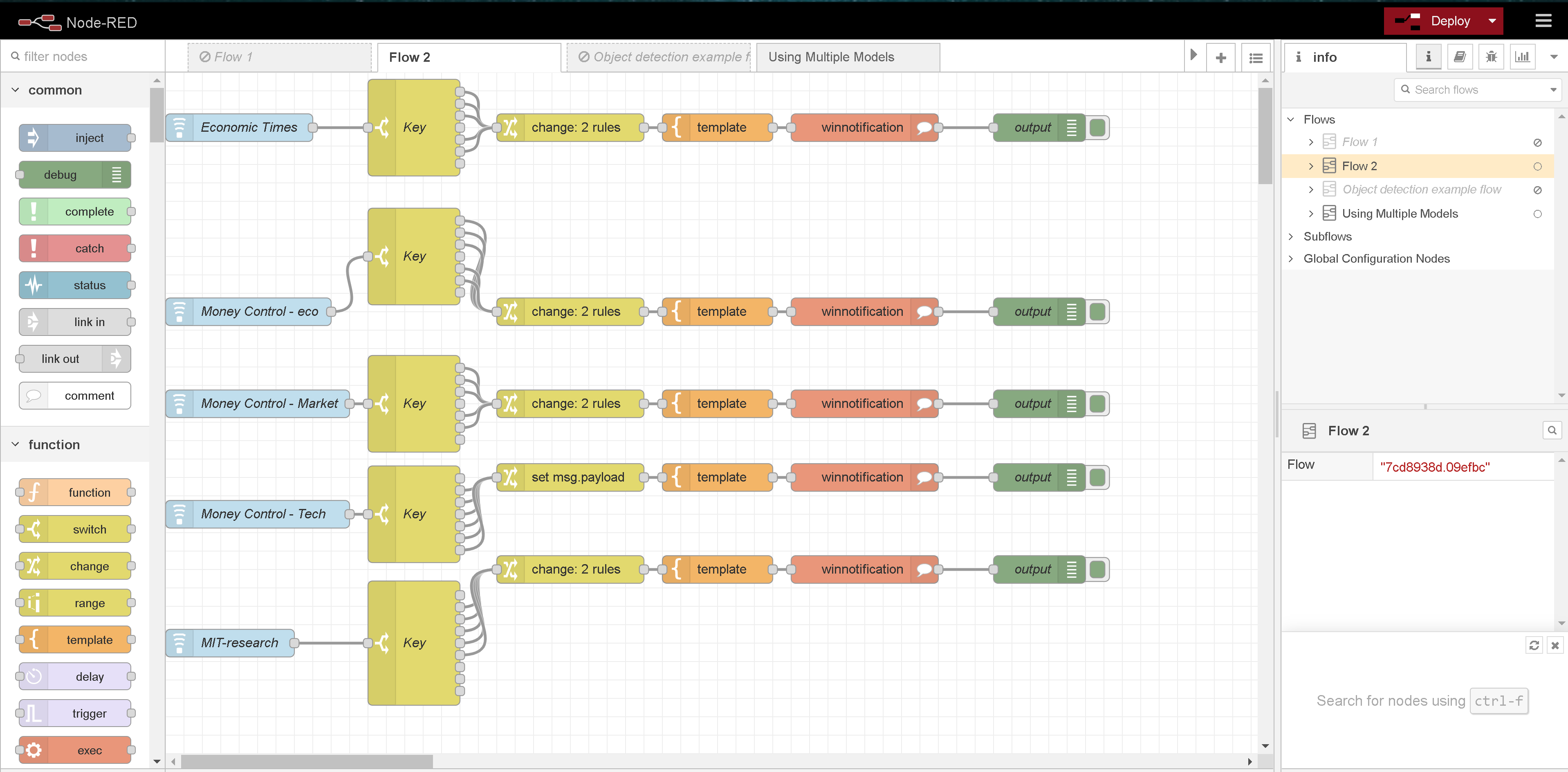The height and width of the screenshot is (772, 1568).
Task: Toggle Object detection example flow state
Action: coord(1537,190)
